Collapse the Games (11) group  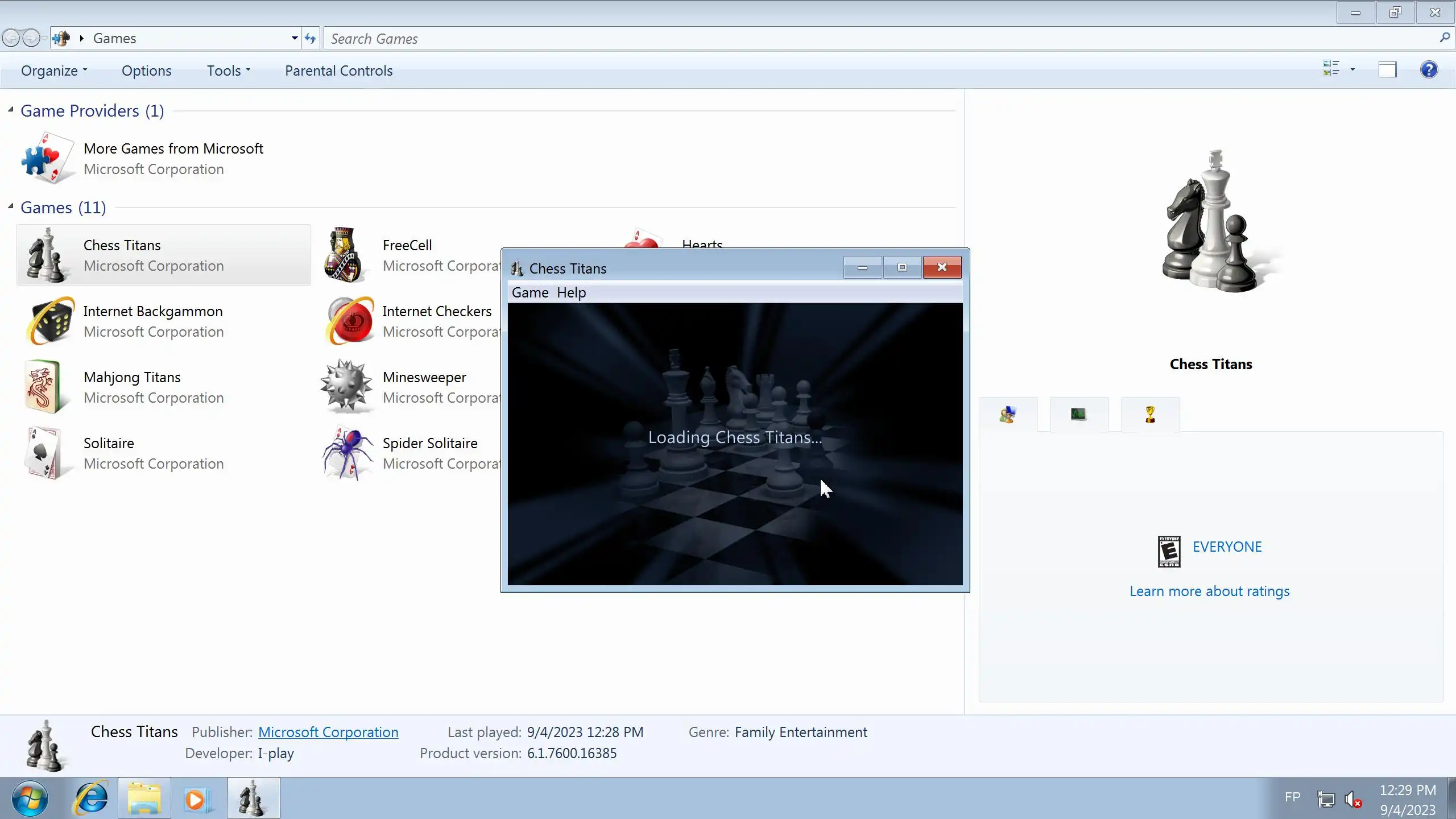(x=11, y=206)
